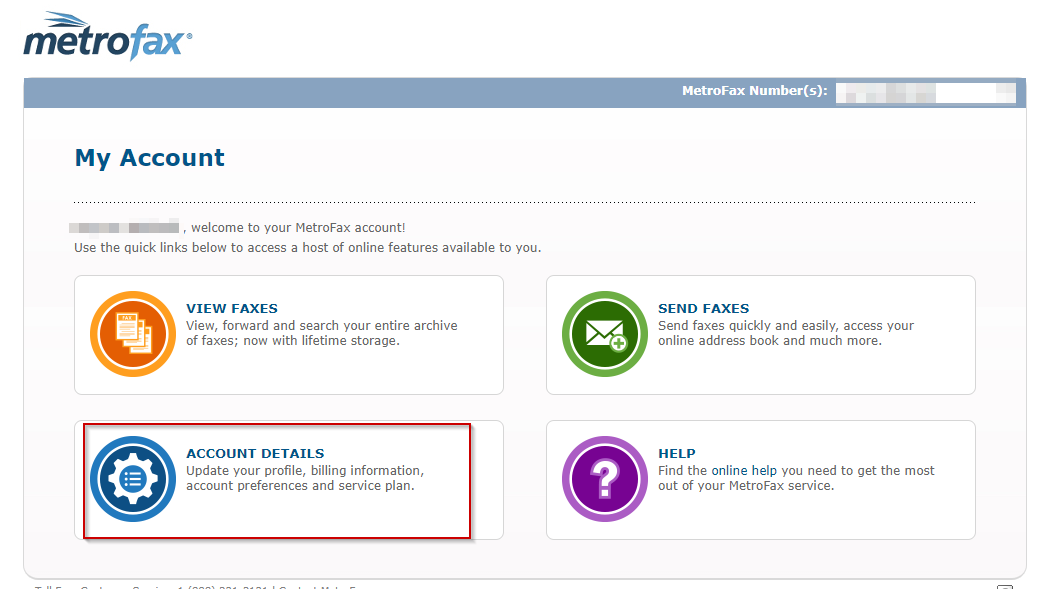Screen dimensions: 1041x589
Task: Open the HELP heading link
Action: point(677,453)
